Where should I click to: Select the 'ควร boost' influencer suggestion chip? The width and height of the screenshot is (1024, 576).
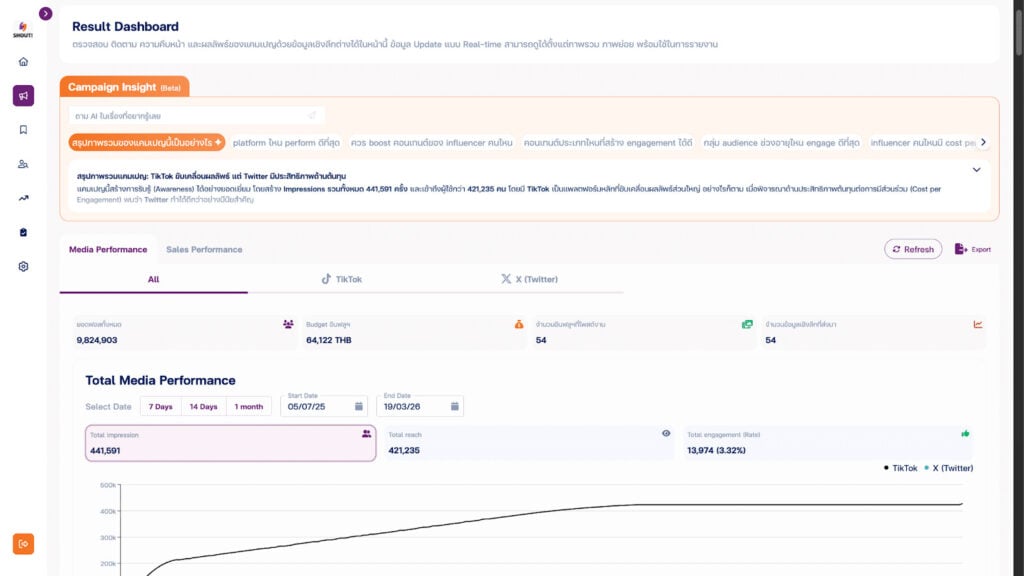[x=432, y=142]
